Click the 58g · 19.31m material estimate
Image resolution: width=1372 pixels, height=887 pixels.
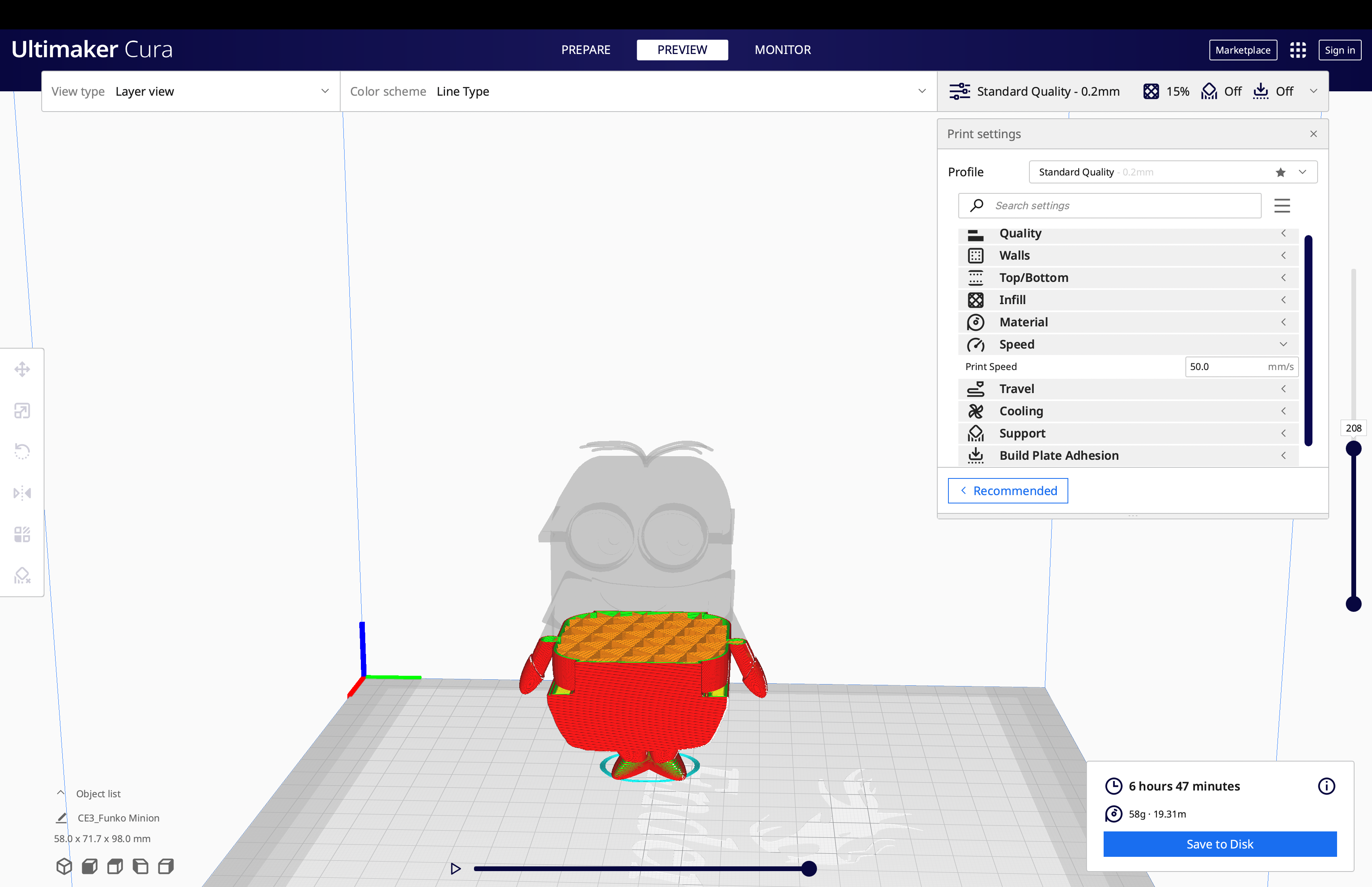(1157, 814)
